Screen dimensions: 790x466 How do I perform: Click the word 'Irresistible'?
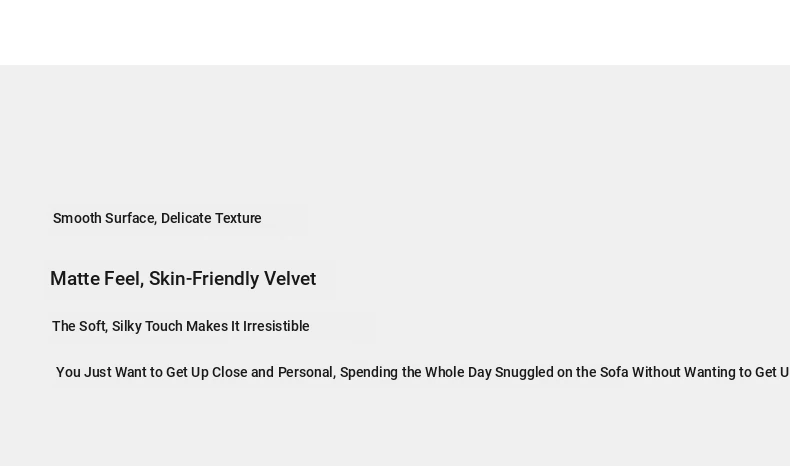click(x=276, y=326)
